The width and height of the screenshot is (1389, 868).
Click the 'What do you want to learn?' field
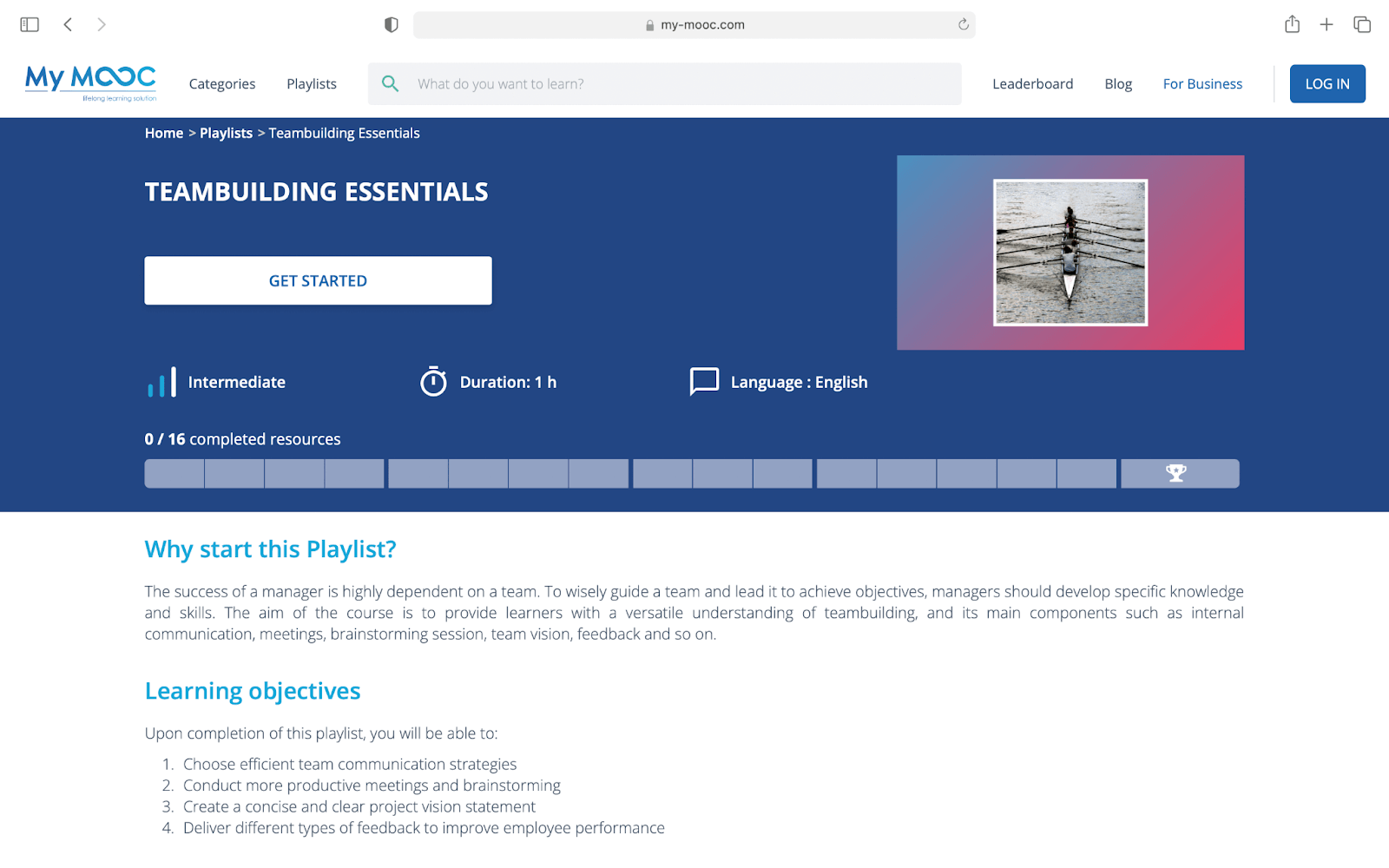pos(677,84)
